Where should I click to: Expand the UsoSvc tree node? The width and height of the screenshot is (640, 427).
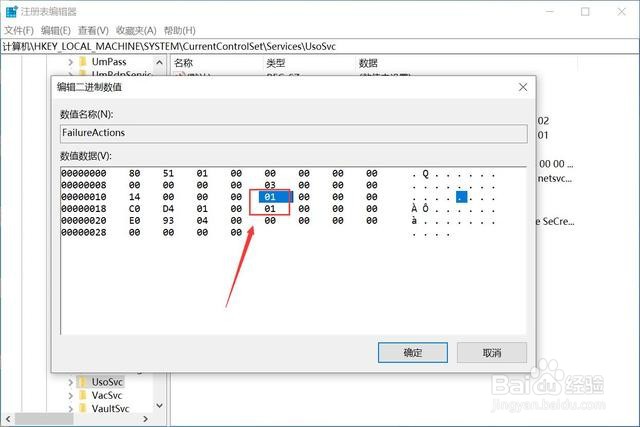pos(71,383)
